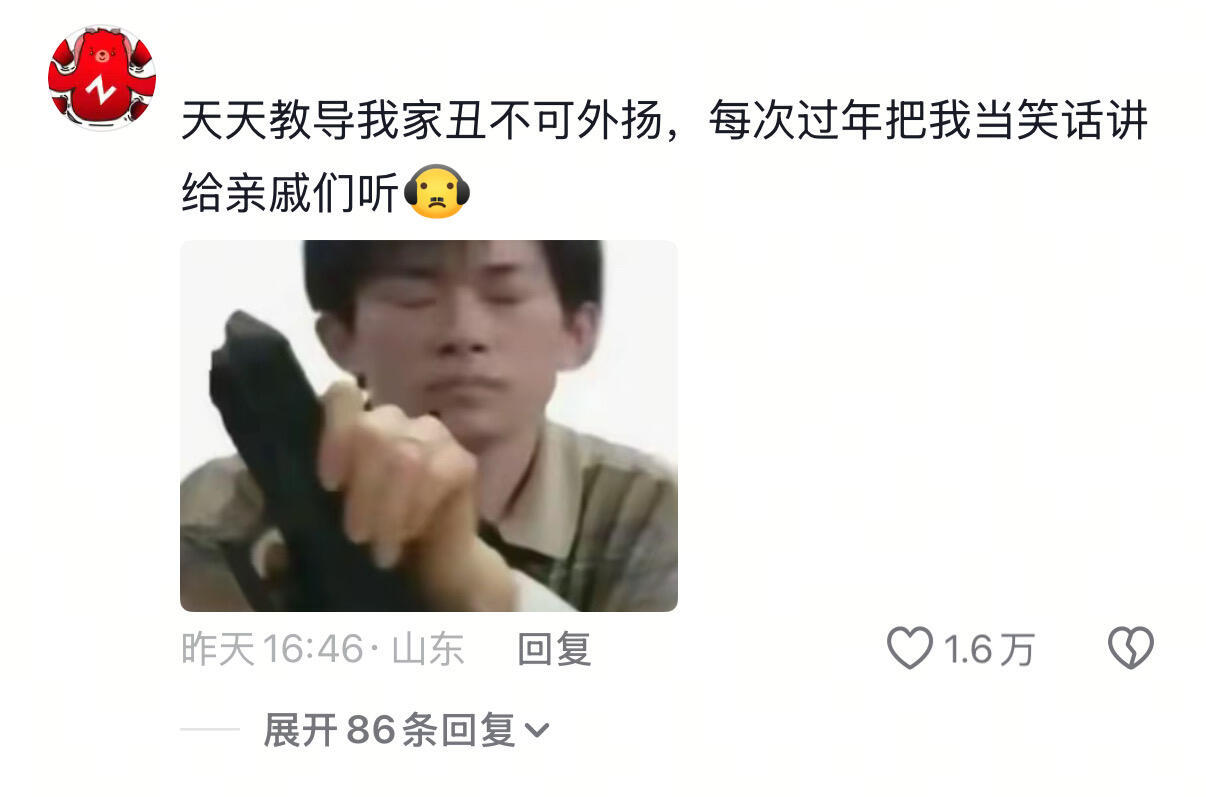The height and width of the screenshot is (797, 1206).
Task: Select the comment line starting 天天教导我
Action: [x=664, y=122]
